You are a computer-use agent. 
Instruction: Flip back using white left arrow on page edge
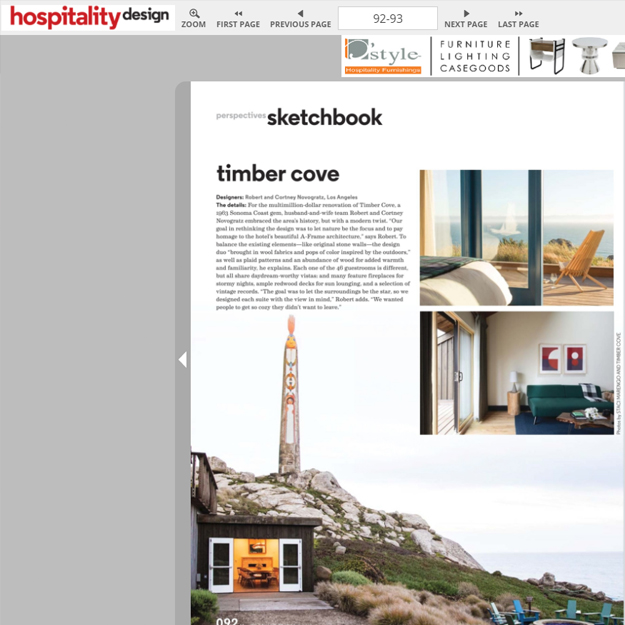183,360
